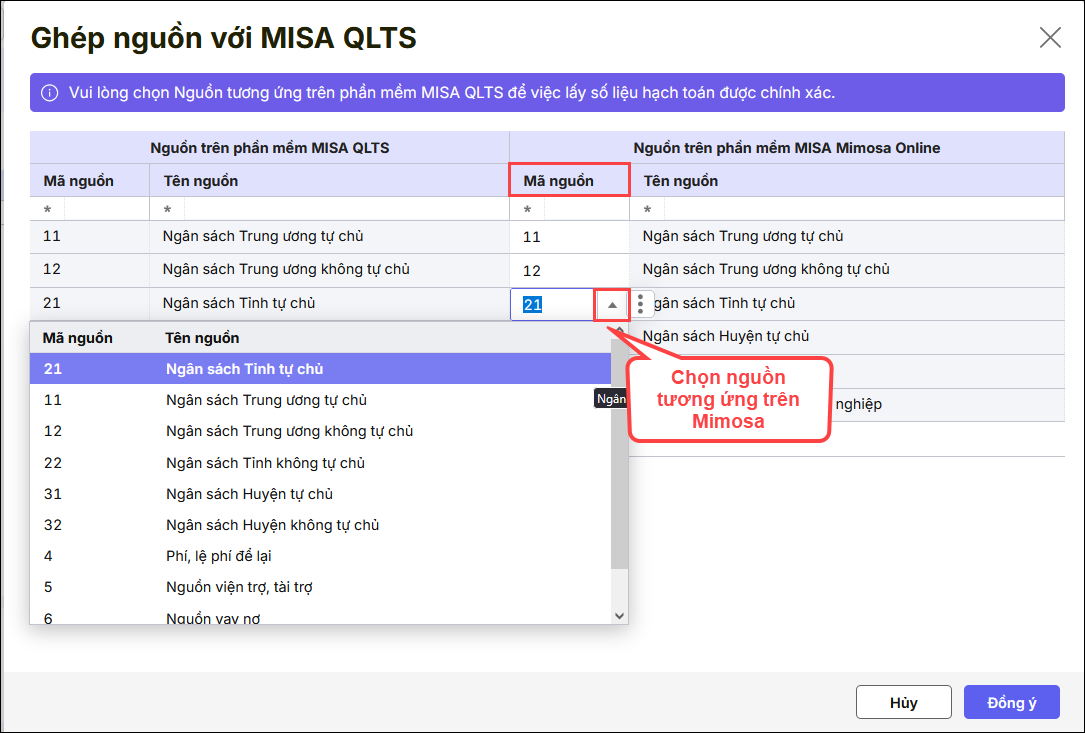Choose "Ngân sách Huyện tự chủ" in the dropdown

click(249, 494)
